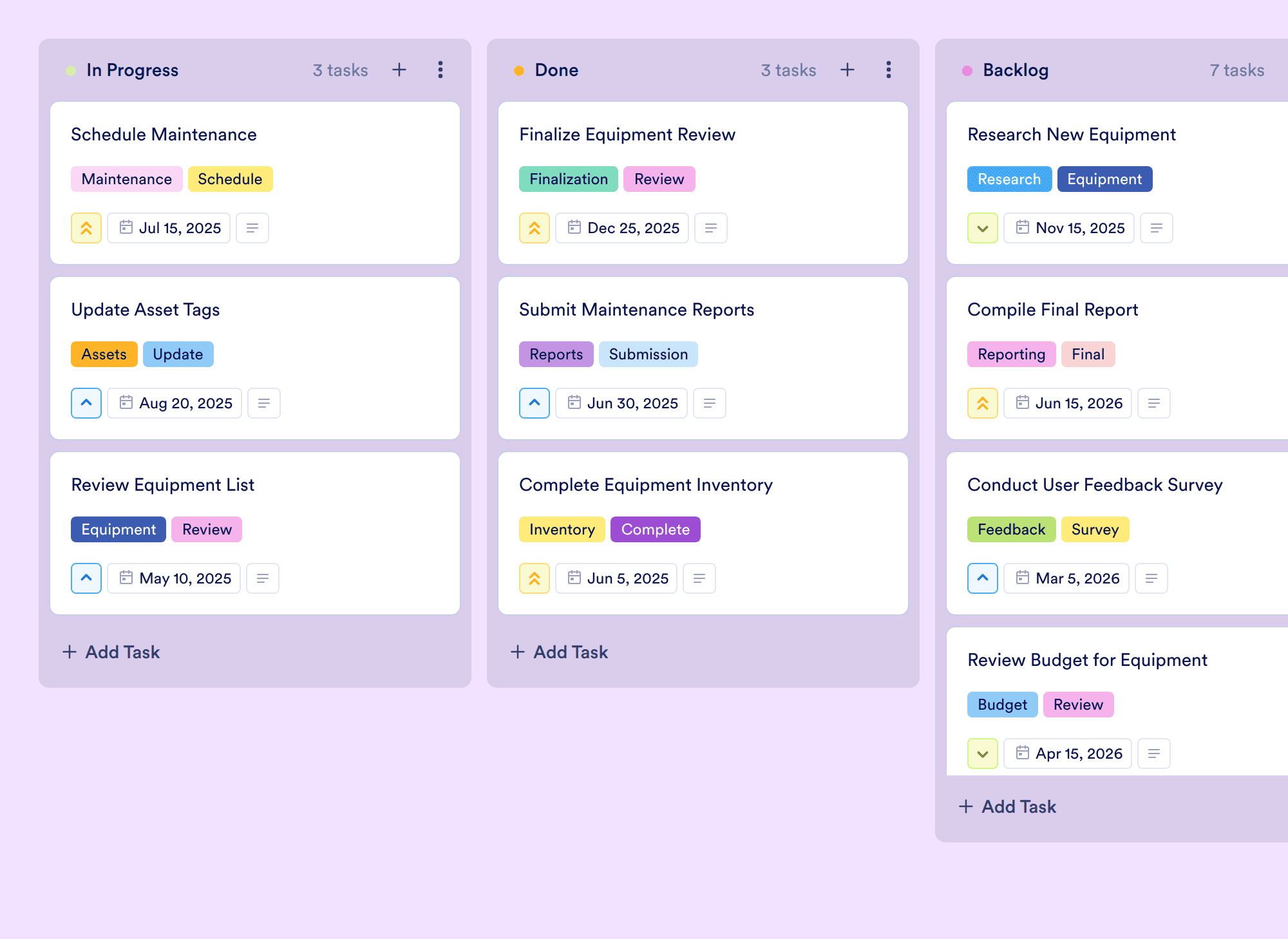The width and height of the screenshot is (1288, 939).
Task: Open description icon on Conduct User Feedback Survey
Action: (1151, 578)
